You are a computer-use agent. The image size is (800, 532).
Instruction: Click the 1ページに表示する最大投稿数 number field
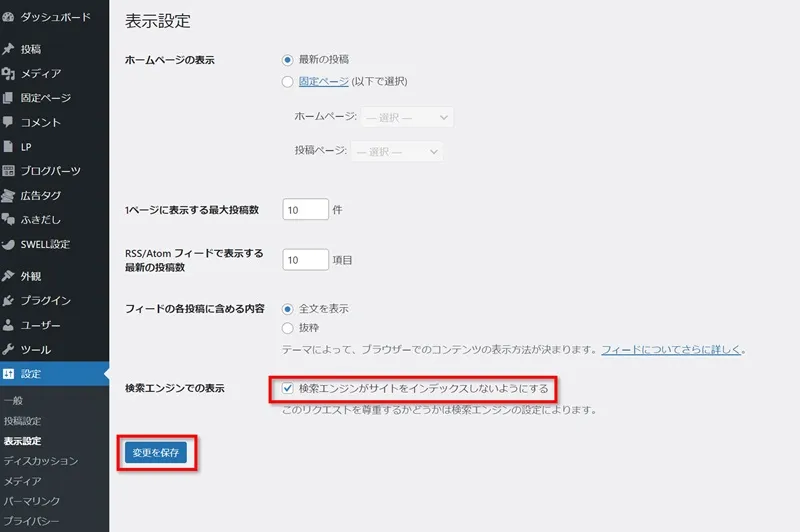[305, 210]
